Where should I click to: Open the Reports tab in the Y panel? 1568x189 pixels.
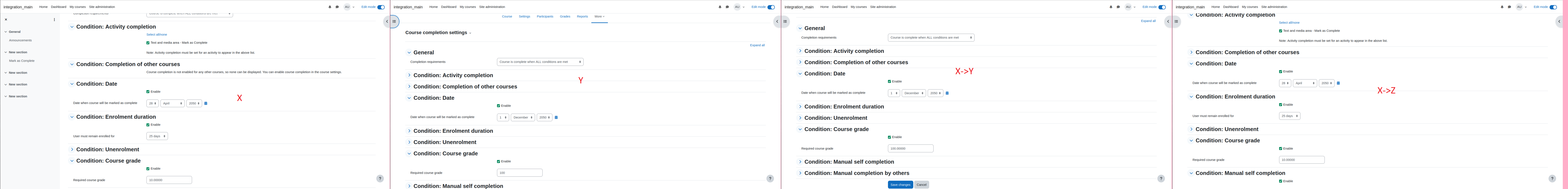pyautogui.click(x=583, y=16)
